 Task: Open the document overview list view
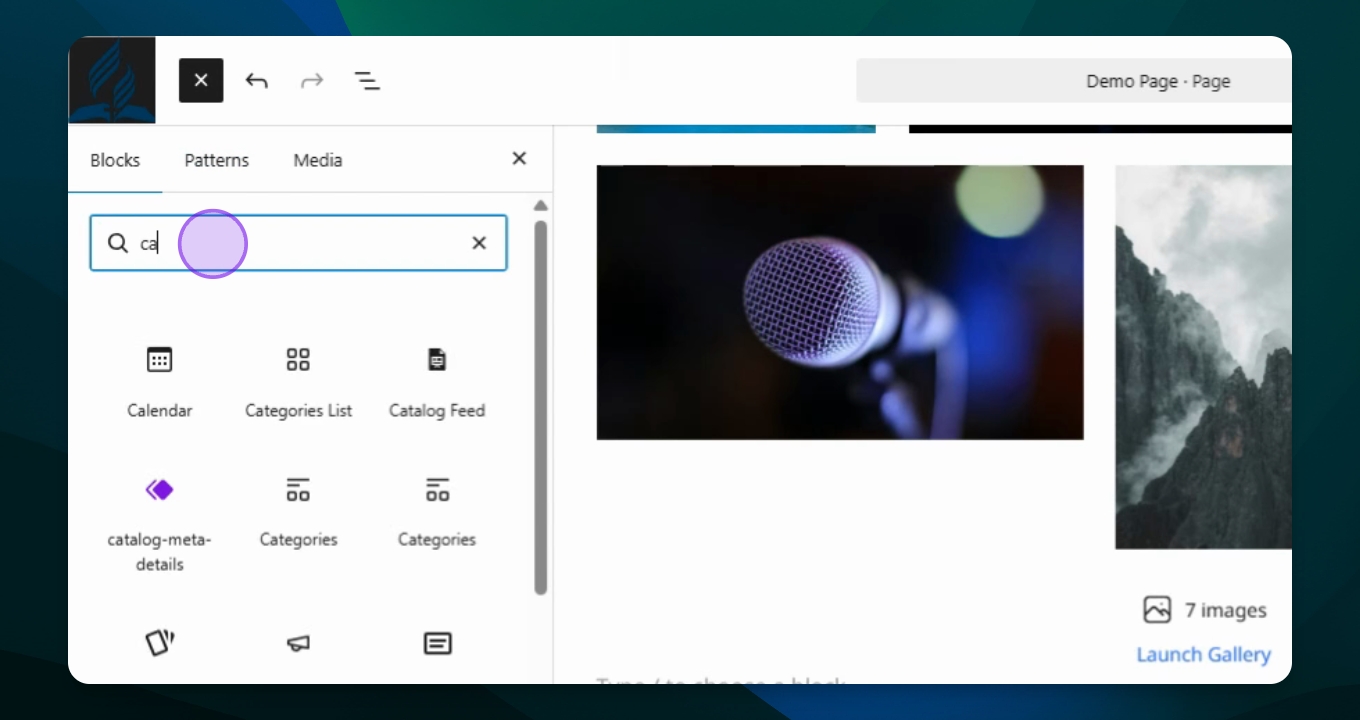tap(367, 81)
